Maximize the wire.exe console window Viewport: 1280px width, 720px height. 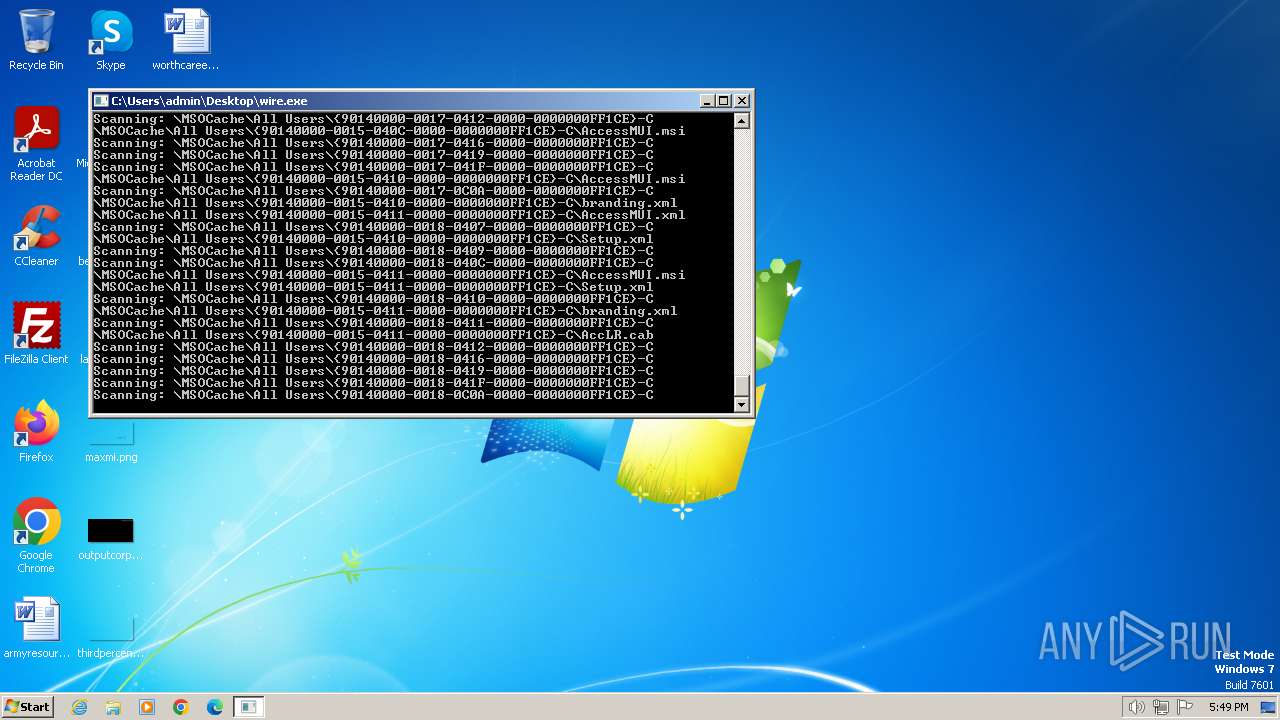tap(724, 101)
